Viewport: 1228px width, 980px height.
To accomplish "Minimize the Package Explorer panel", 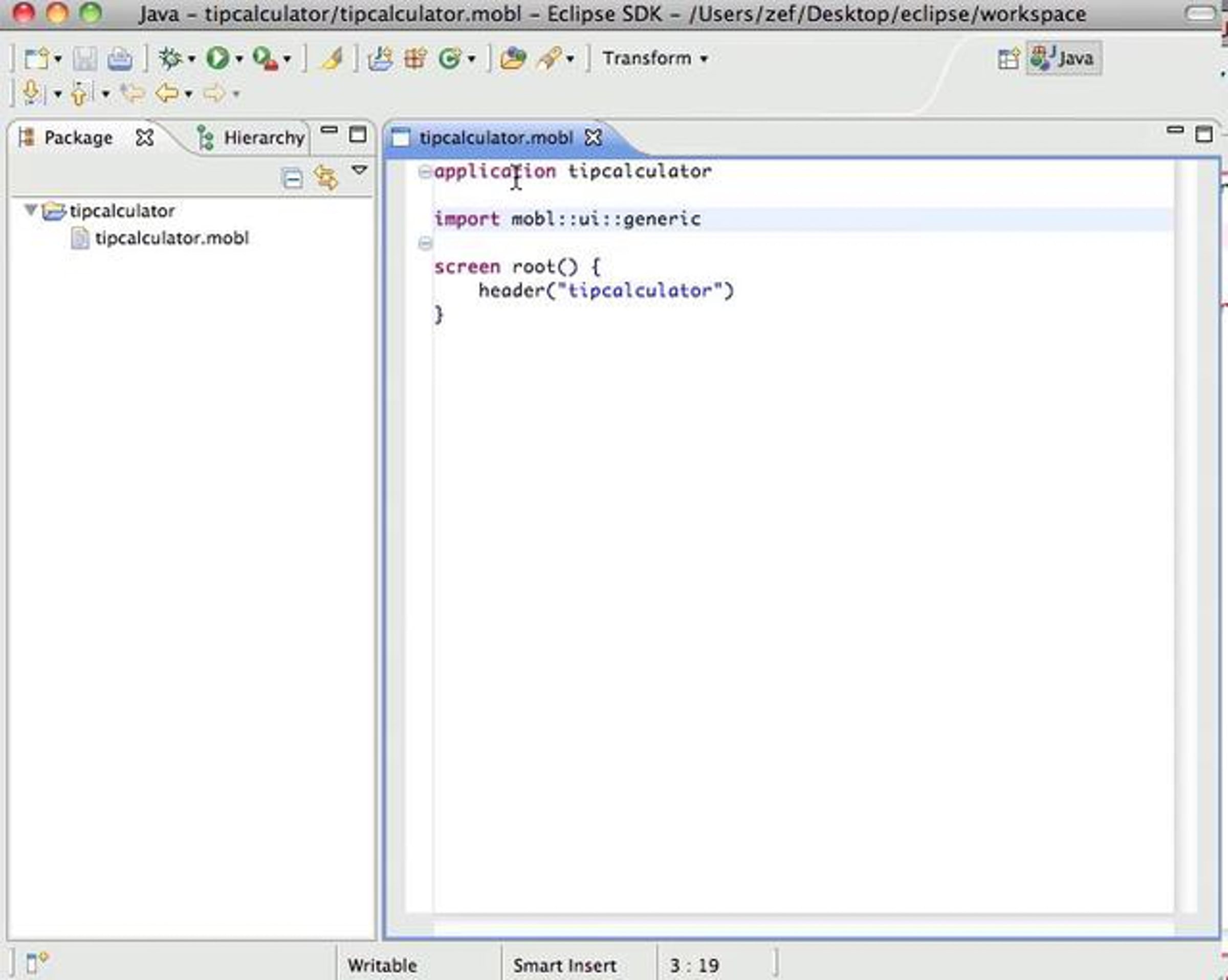I will [x=329, y=131].
